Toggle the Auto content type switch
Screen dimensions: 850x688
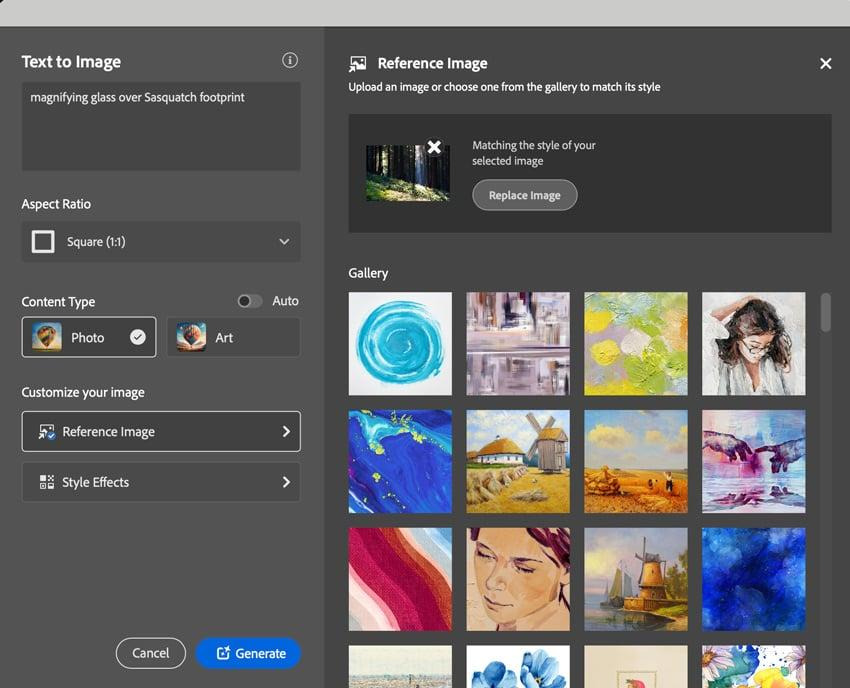click(249, 301)
